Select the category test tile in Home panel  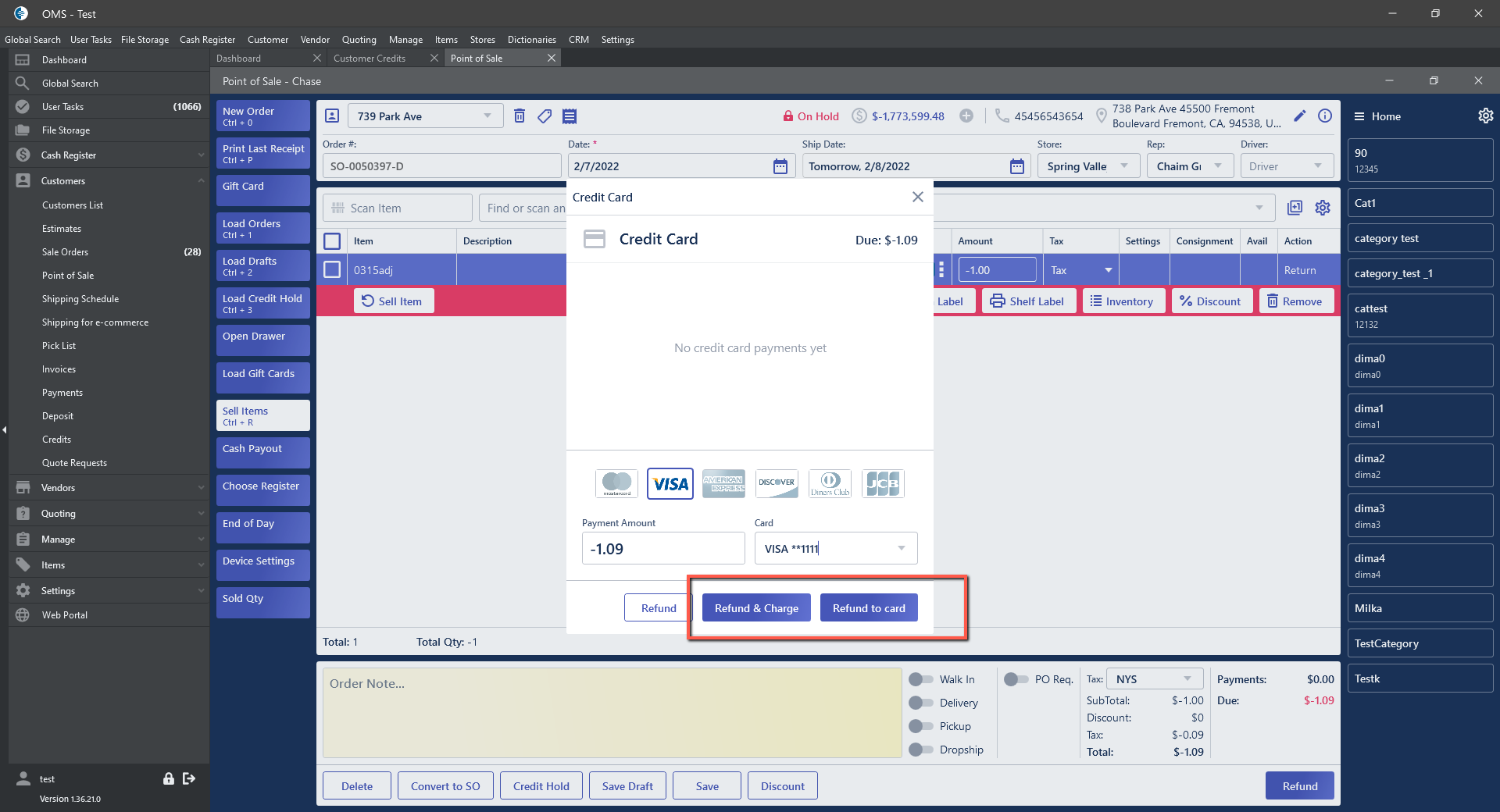tap(1420, 238)
